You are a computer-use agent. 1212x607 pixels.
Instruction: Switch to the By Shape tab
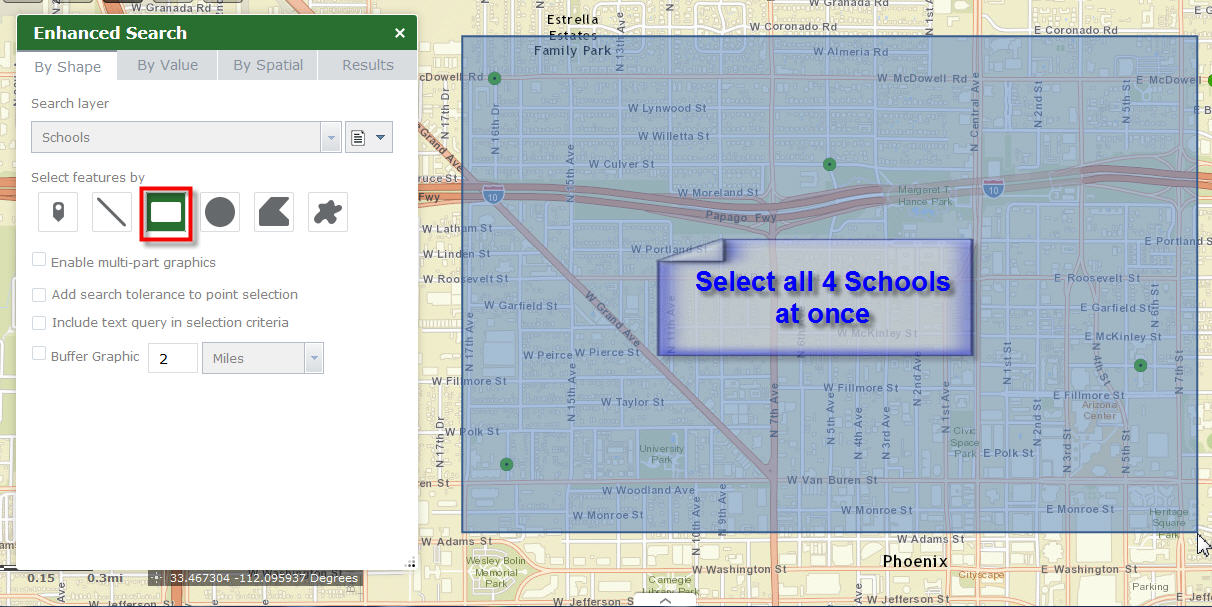pos(68,66)
